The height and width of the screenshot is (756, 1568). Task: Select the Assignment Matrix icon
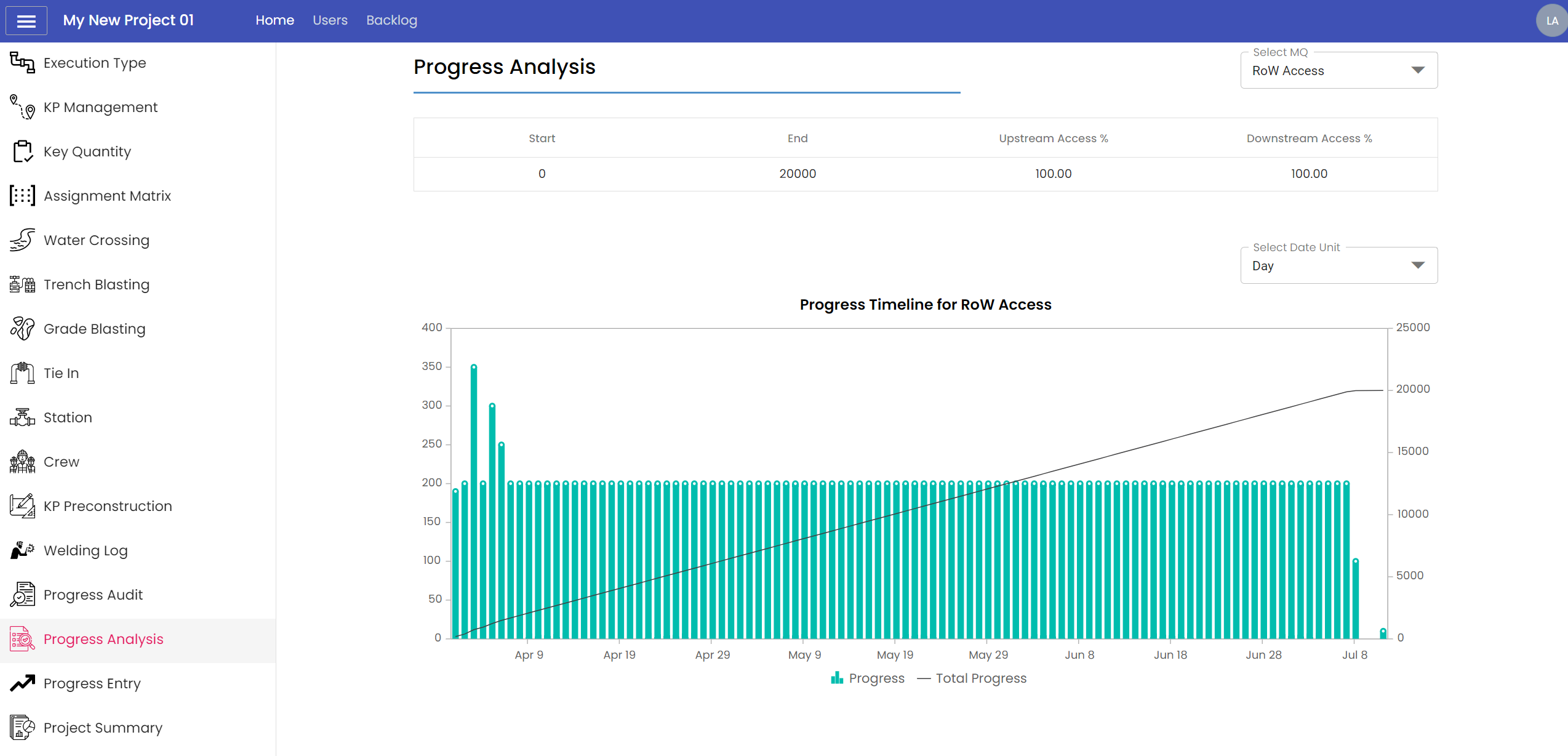point(22,196)
